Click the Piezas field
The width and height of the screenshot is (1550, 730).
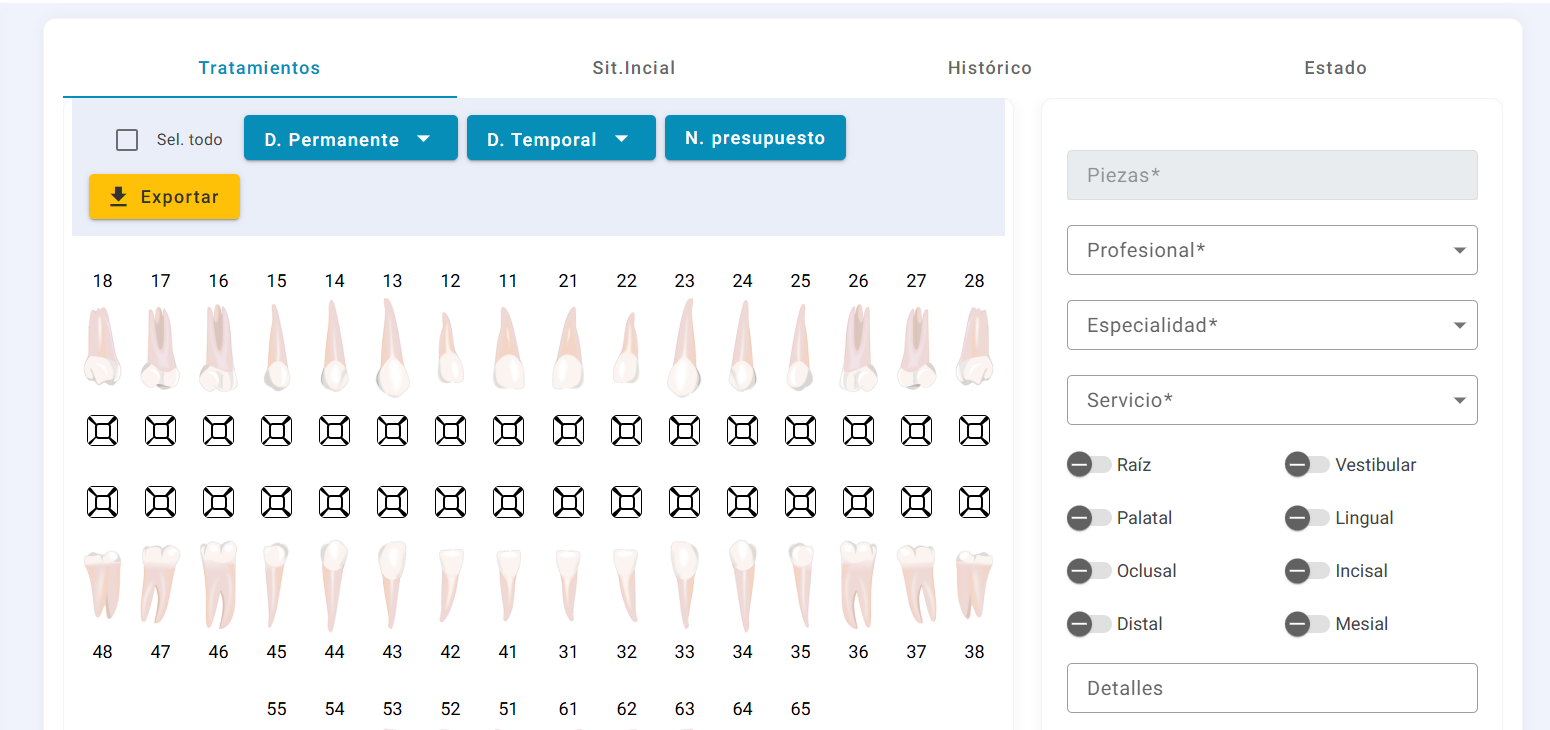click(1272, 175)
